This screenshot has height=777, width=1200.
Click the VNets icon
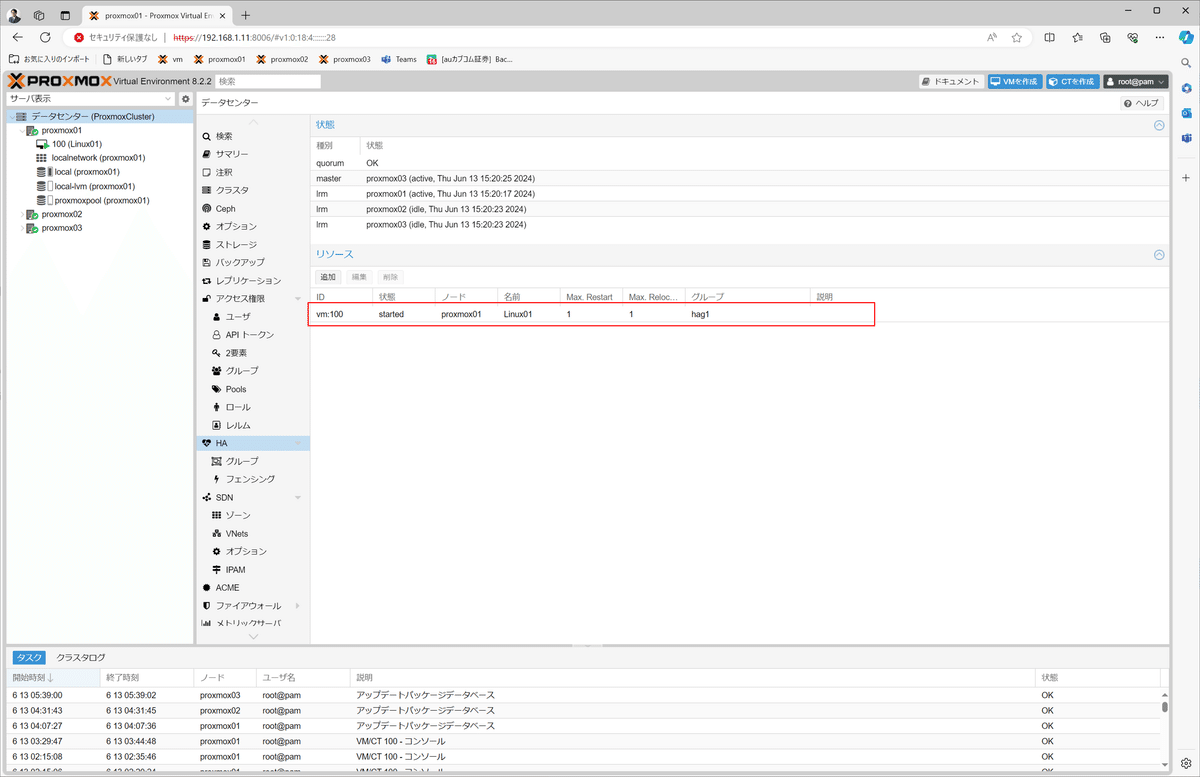[217, 533]
